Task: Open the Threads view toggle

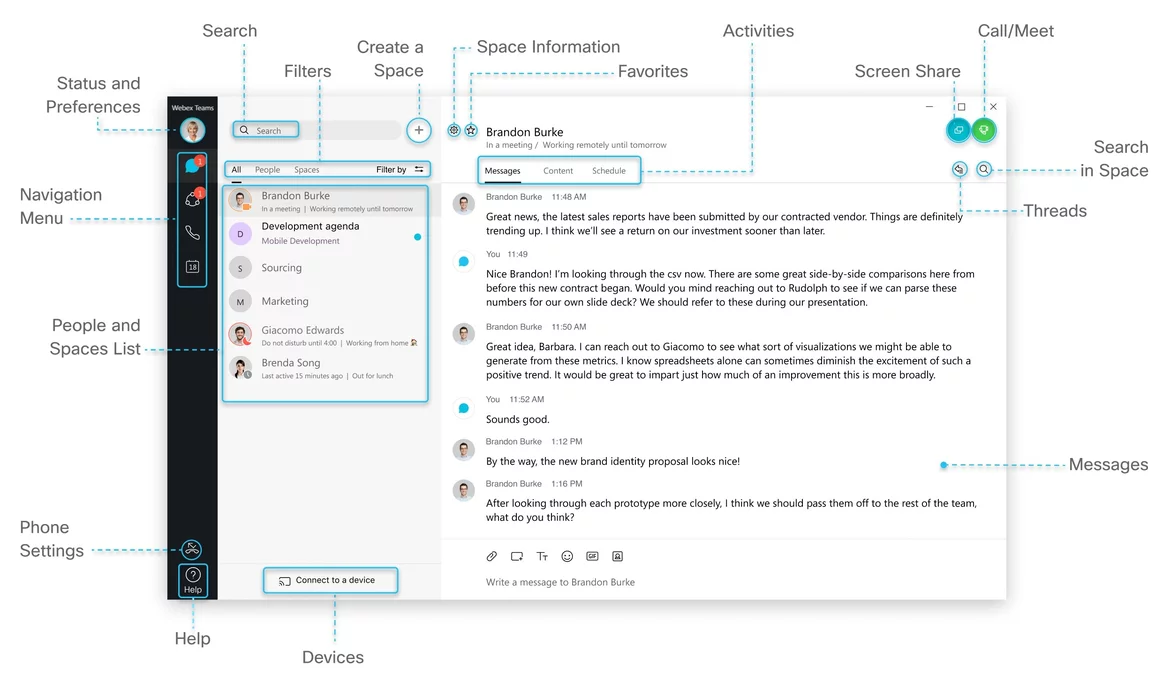Action: [x=959, y=169]
